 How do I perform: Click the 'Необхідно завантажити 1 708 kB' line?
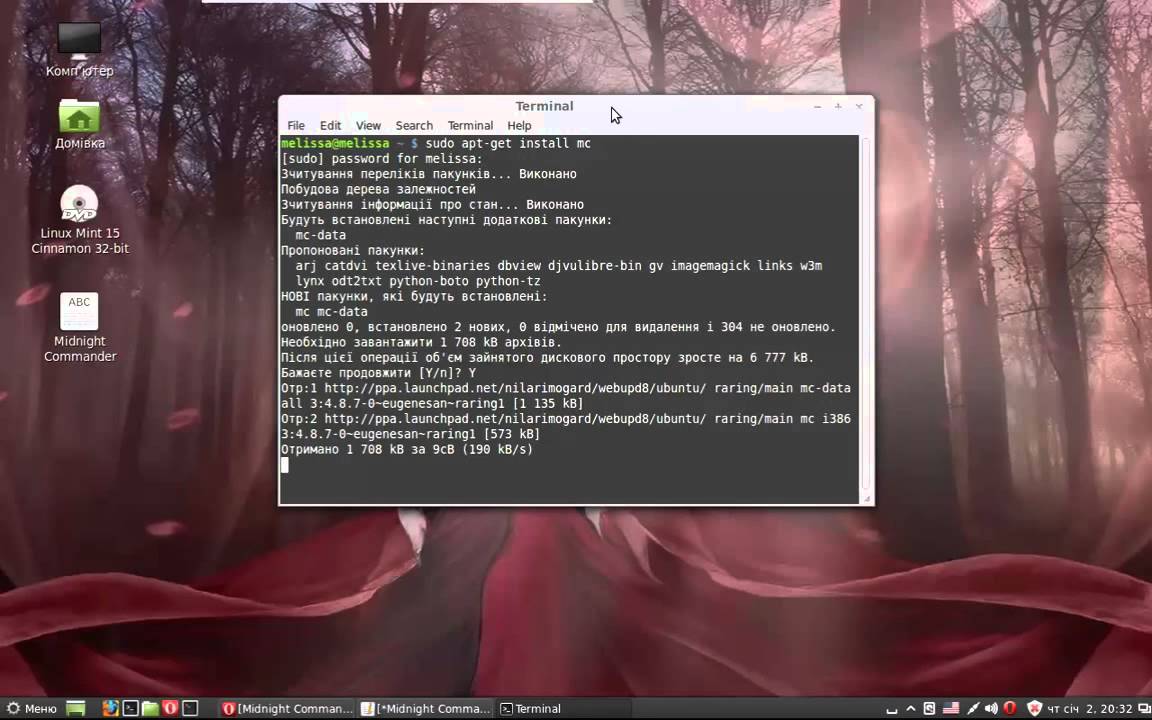click(x=421, y=342)
